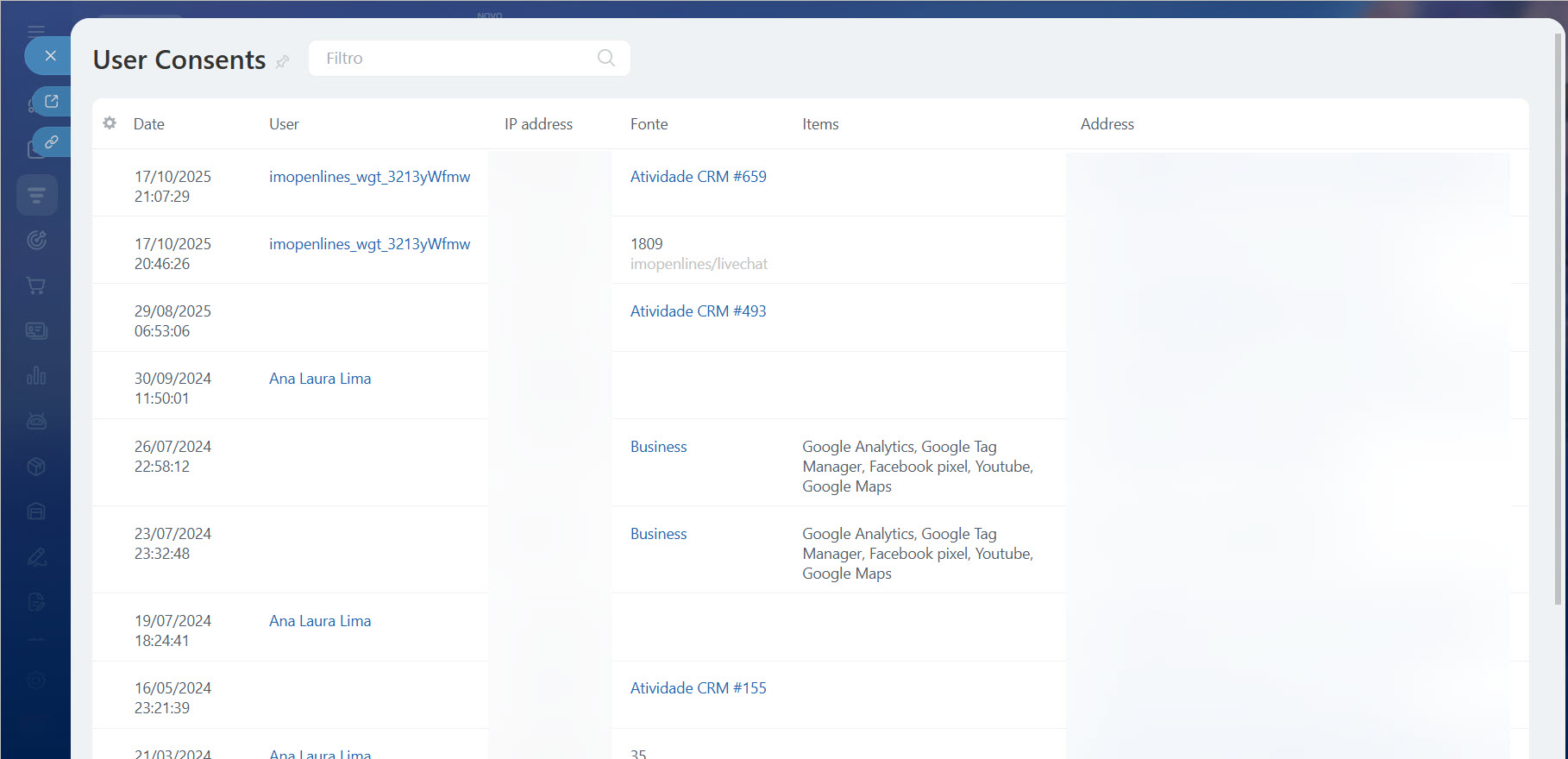
Task: Focus the Filtro search field
Action: [457, 59]
